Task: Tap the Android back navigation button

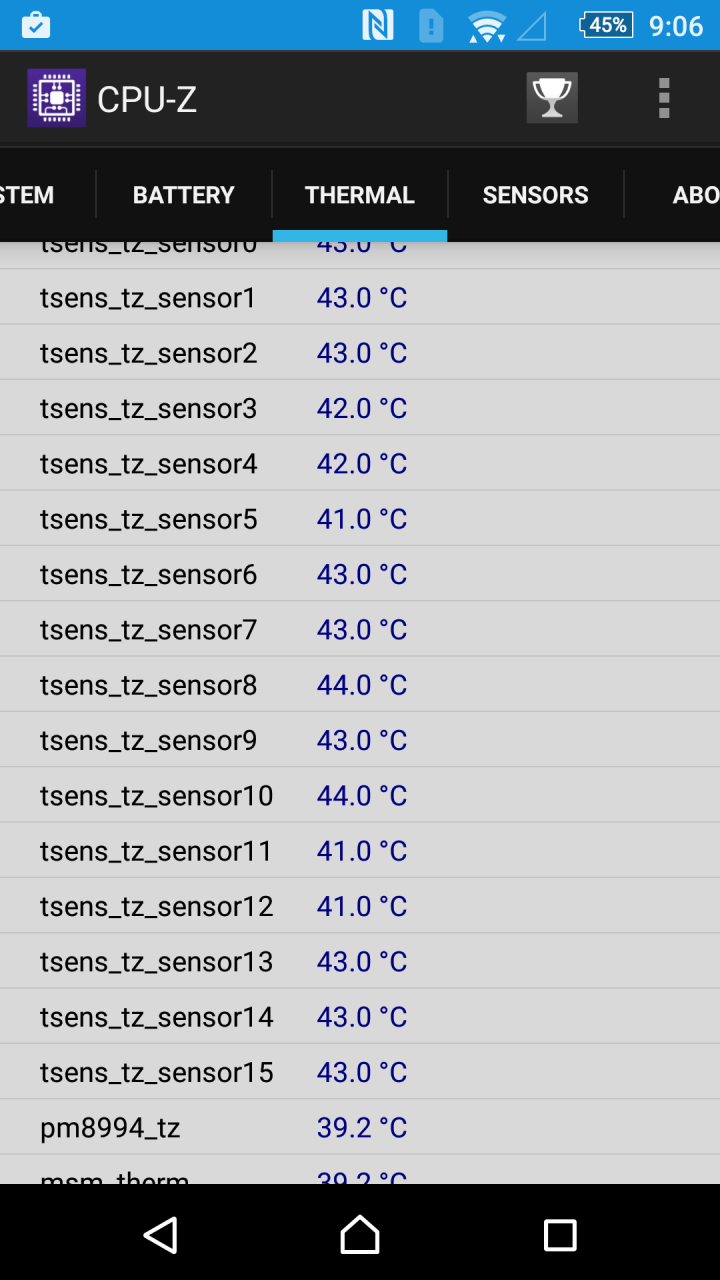Action: 161,1235
